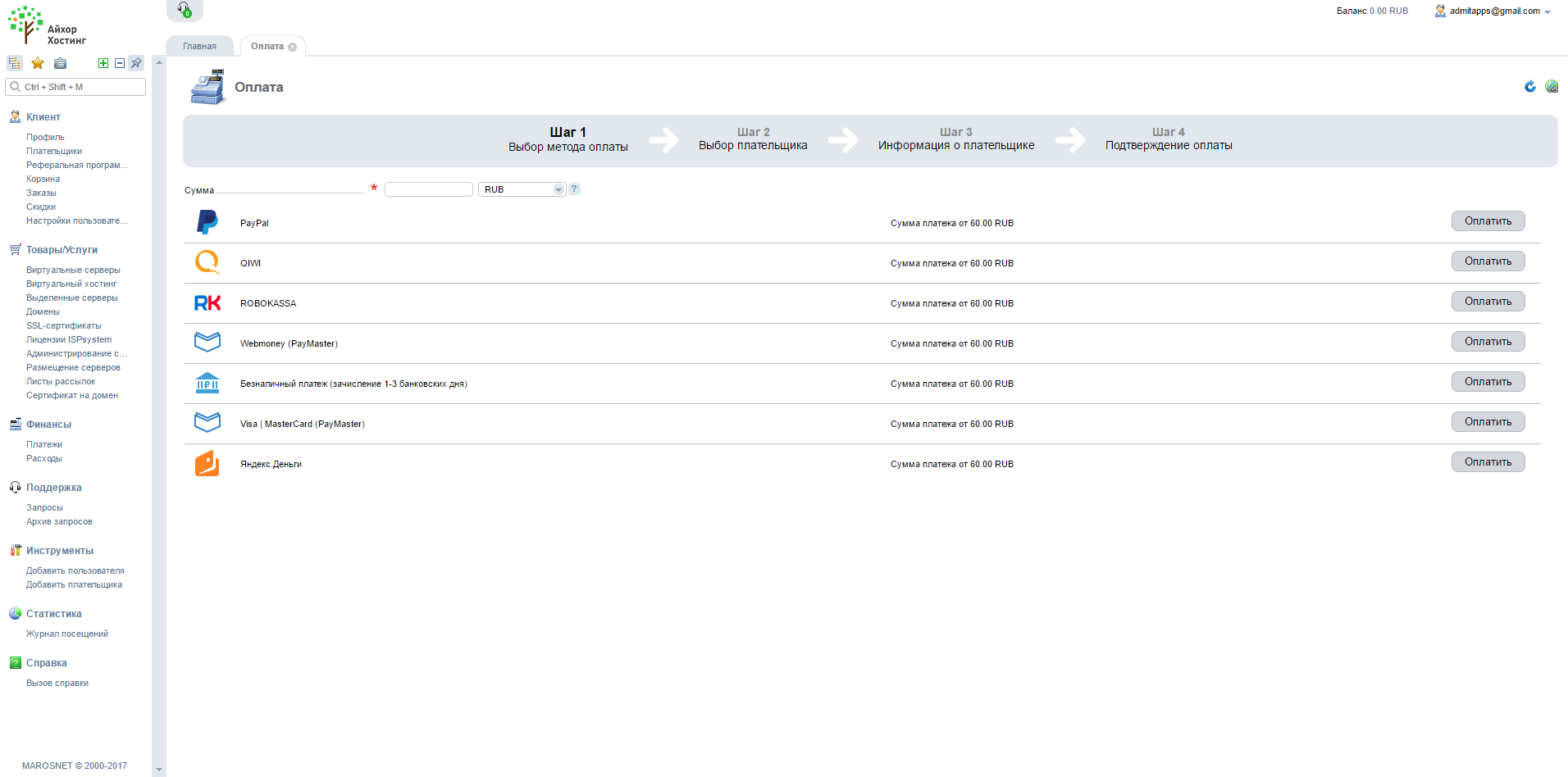Collapse all menu sections with minus icon

120,63
